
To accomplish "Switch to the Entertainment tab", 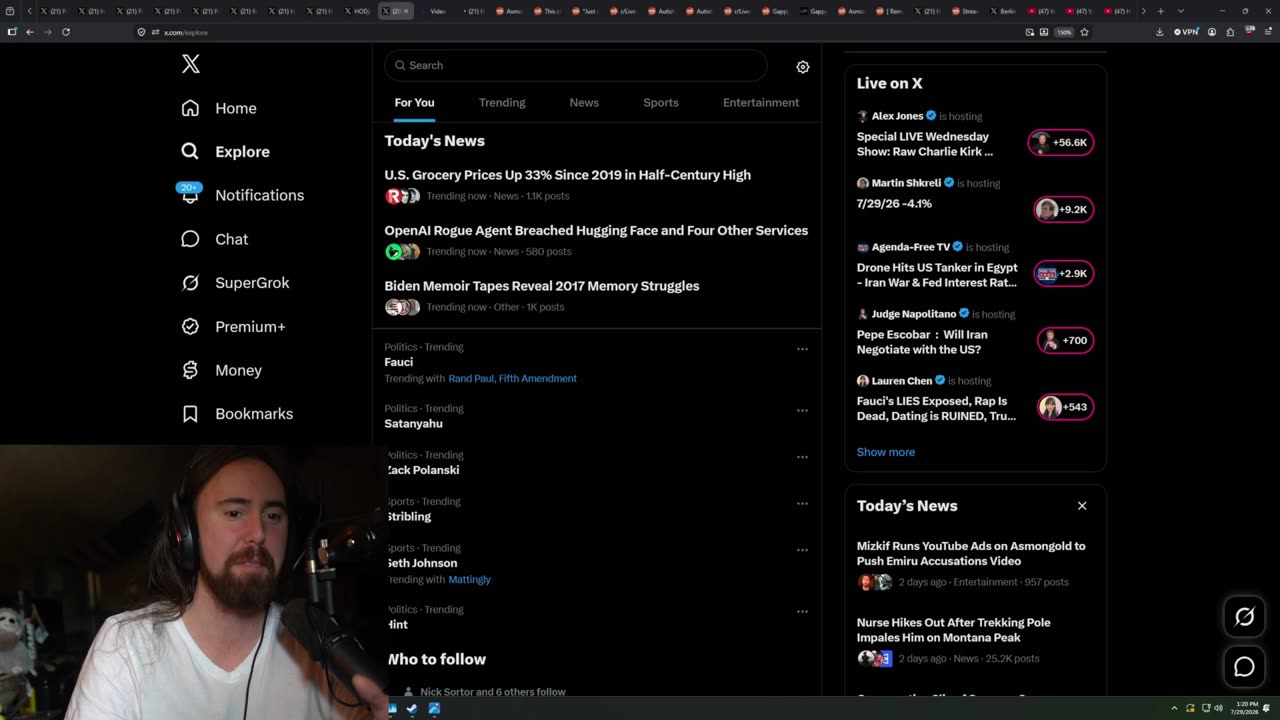I will (x=761, y=103).
